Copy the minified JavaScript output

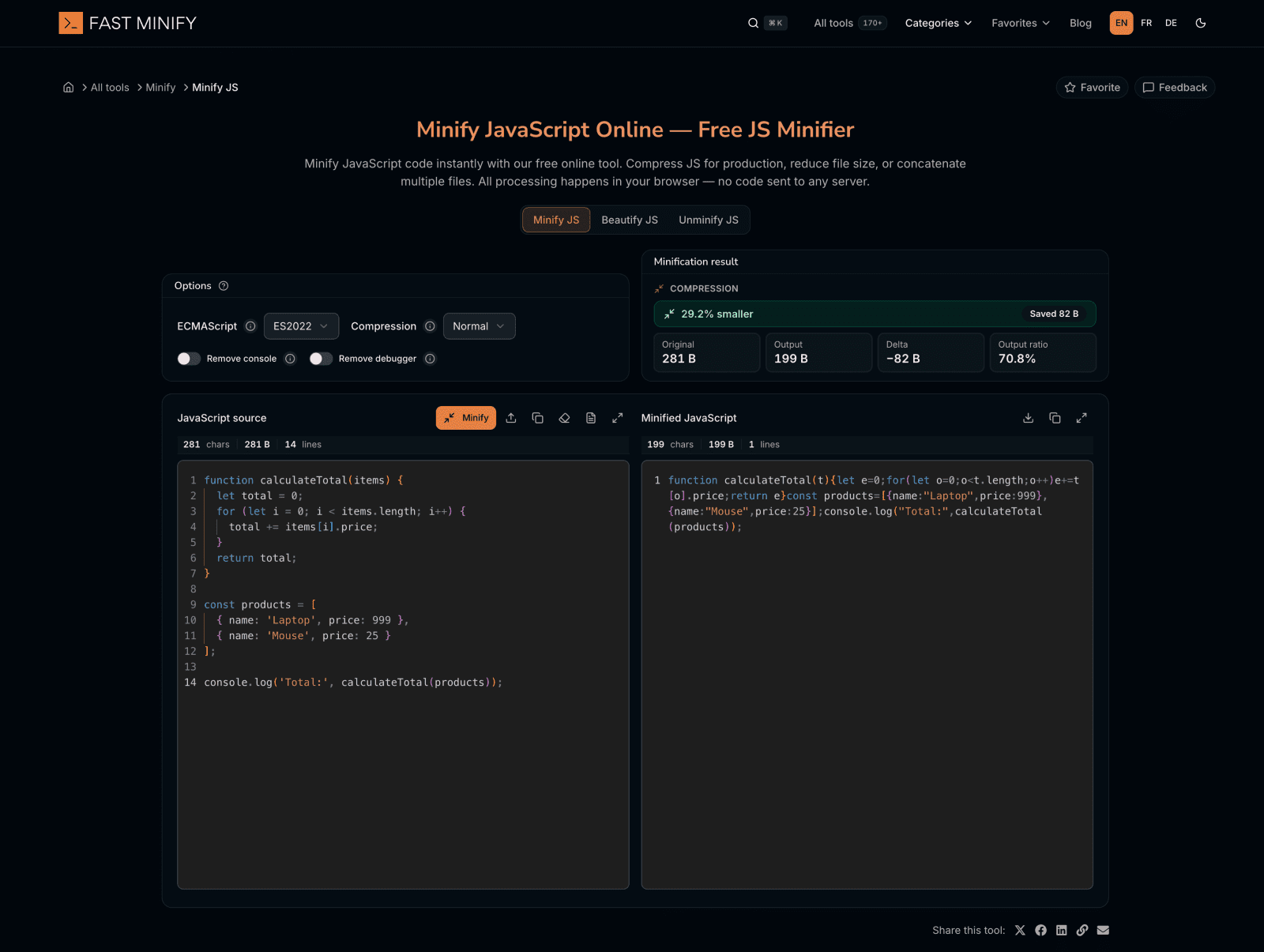coord(1055,418)
